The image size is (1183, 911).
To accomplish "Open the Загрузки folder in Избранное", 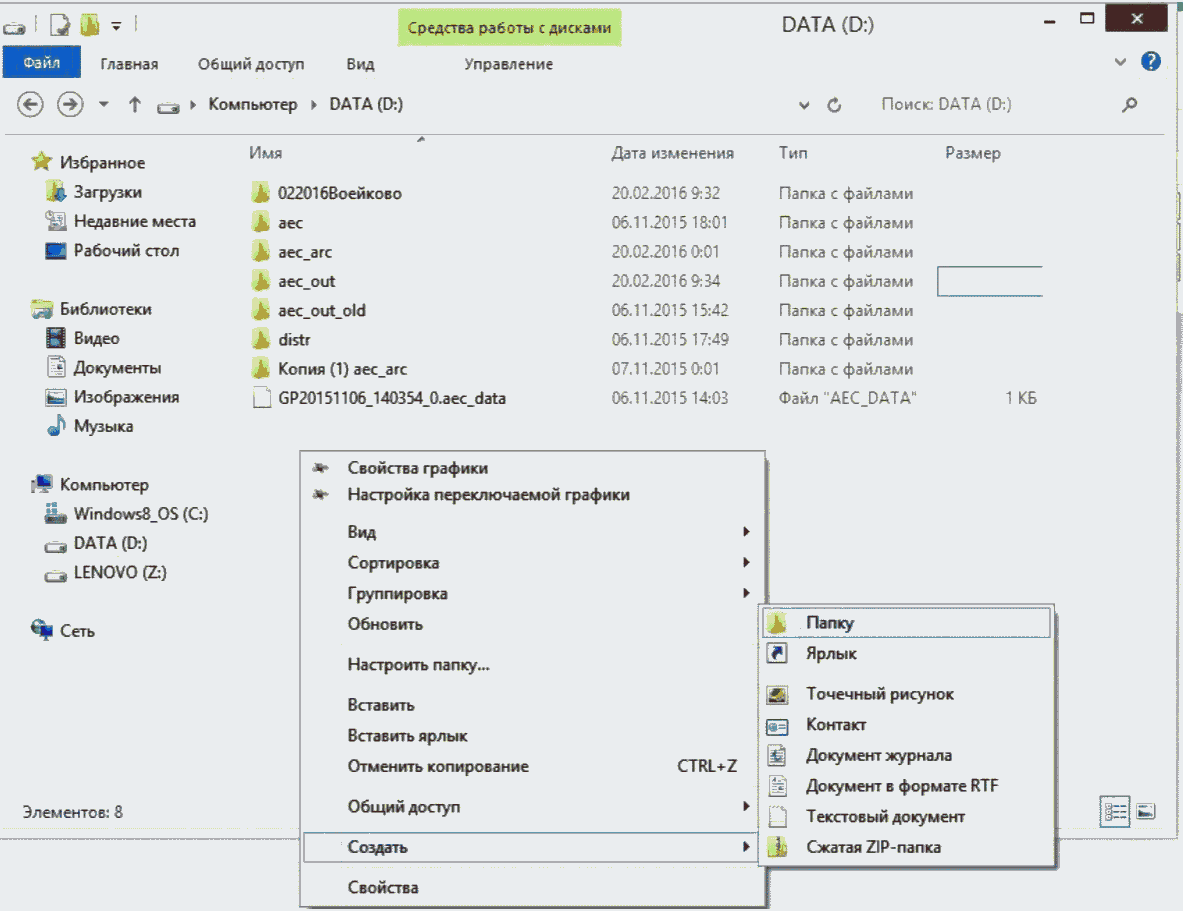I will click(x=107, y=192).
